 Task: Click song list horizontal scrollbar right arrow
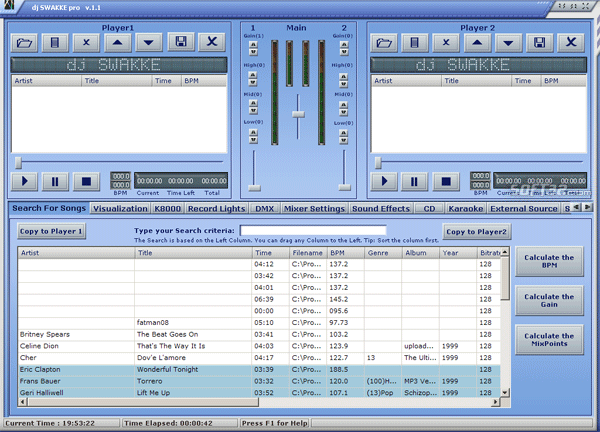coord(496,402)
